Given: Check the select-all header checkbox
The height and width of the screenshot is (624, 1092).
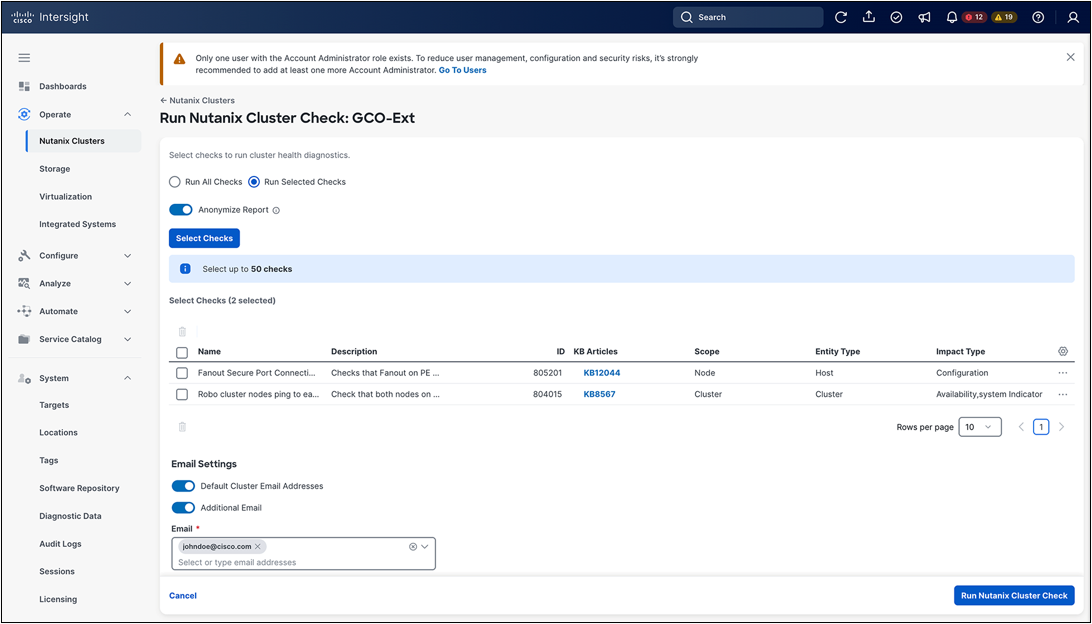Looking at the screenshot, I should (x=182, y=352).
